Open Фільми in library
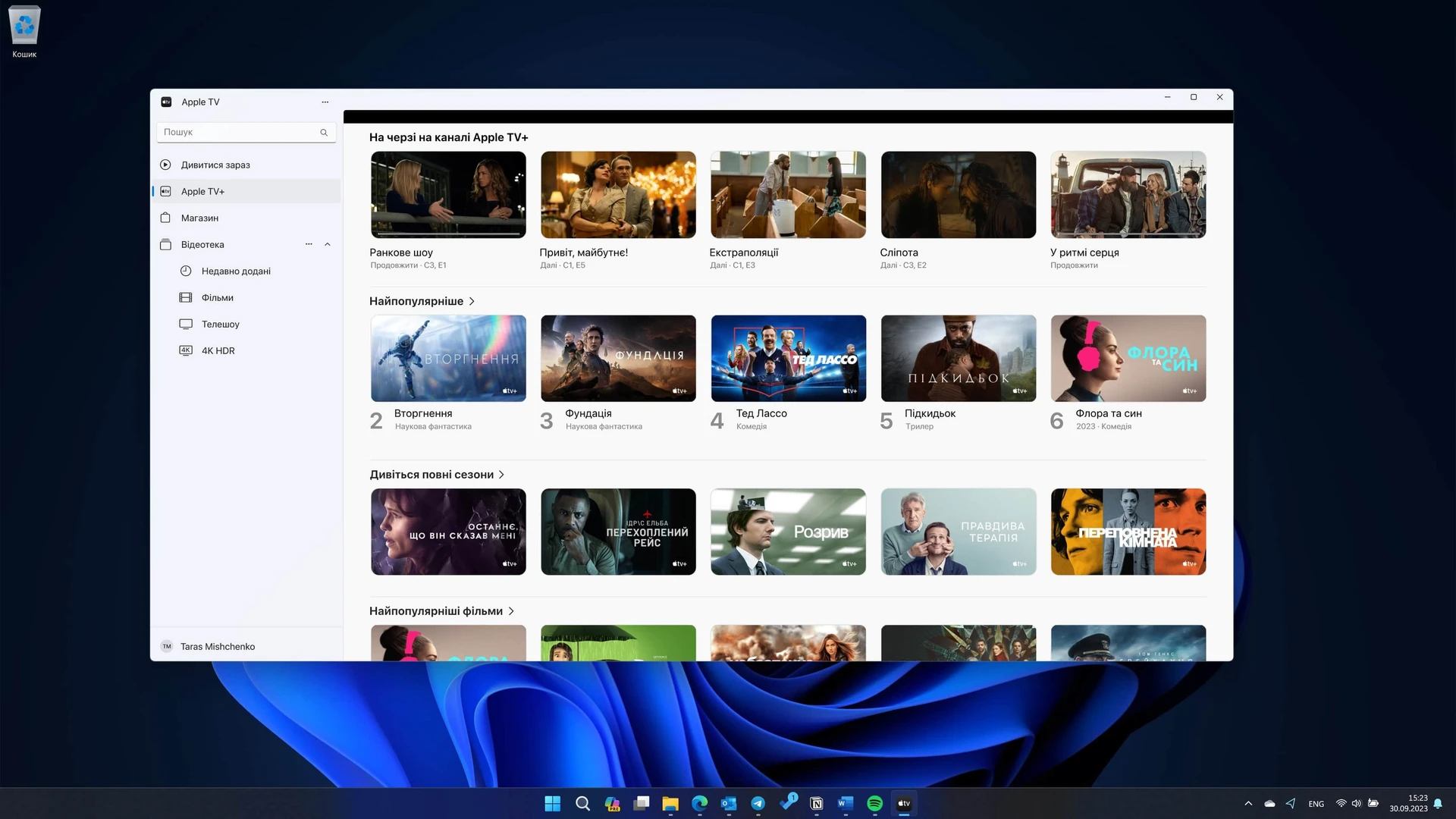1456x819 pixels. click(246, 297)
